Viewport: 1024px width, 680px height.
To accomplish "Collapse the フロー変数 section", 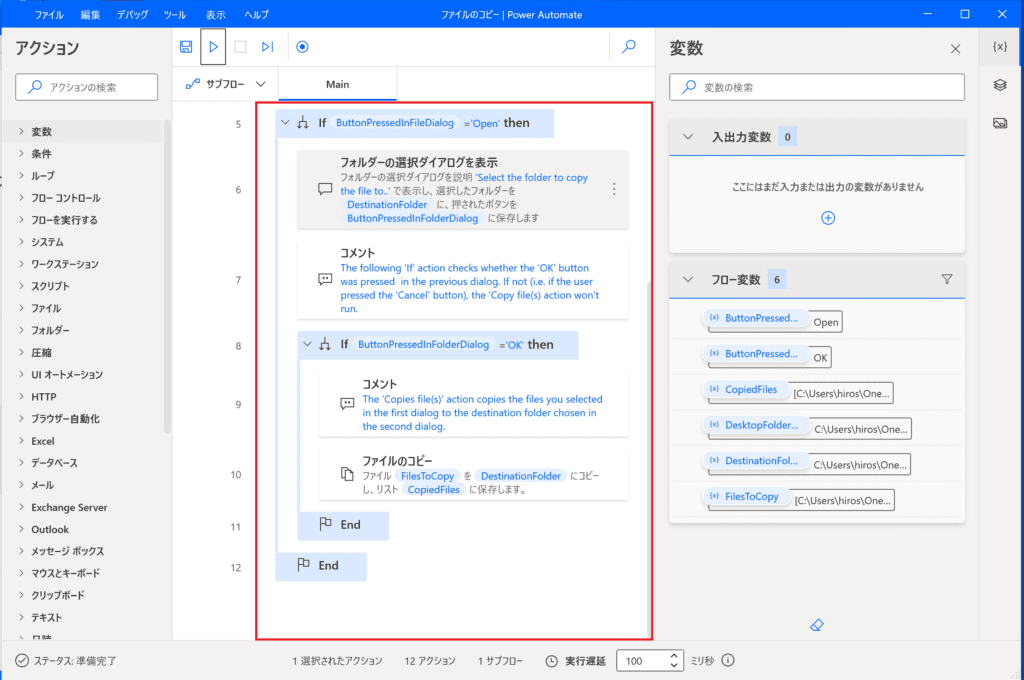I will (x=688, y=280).
